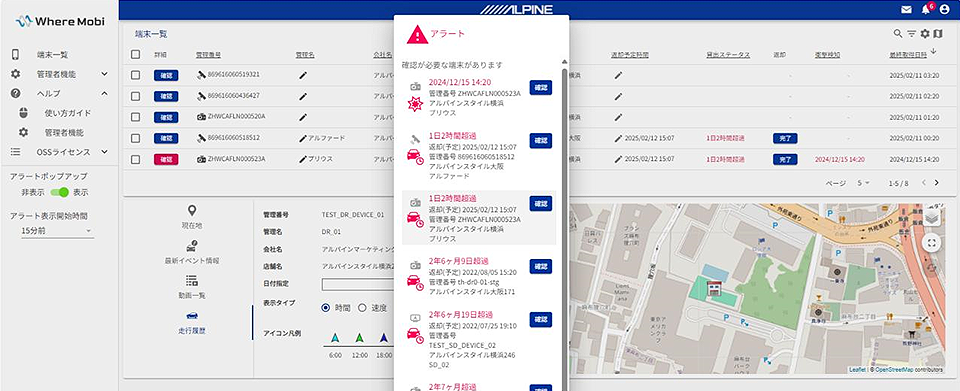Check the box for row ZHWCAFLN000520A
This screenshot has height=391, width=960.
point(135,117)
